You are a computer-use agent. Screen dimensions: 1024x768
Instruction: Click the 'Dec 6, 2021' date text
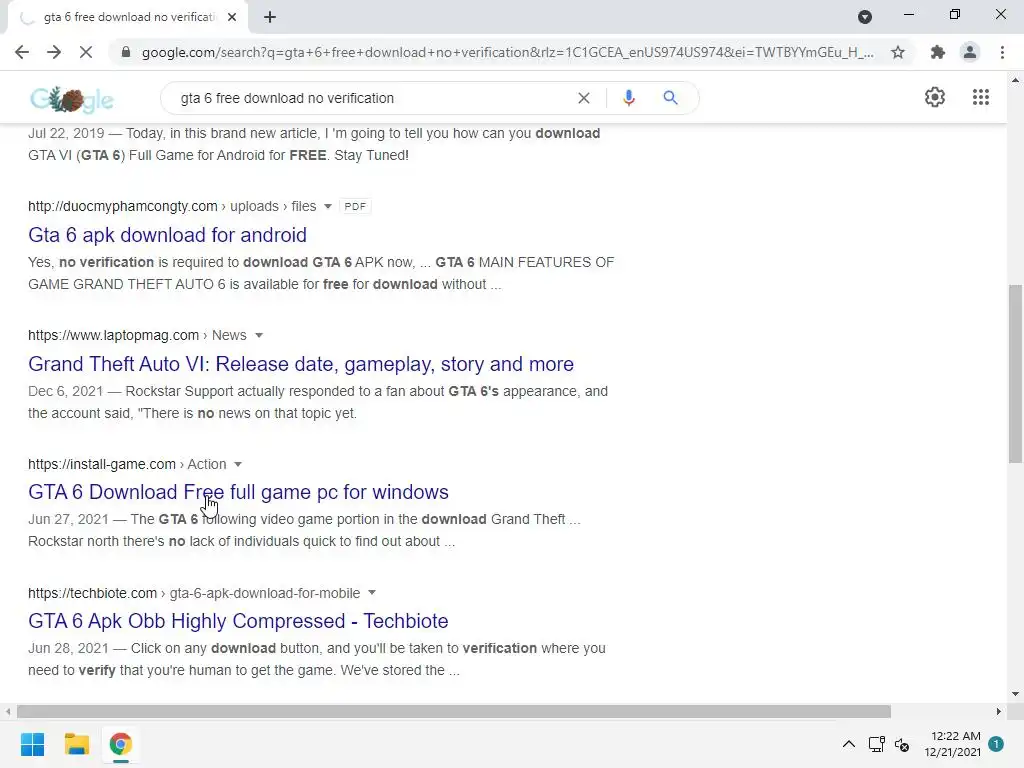click(x=65, y=391)
